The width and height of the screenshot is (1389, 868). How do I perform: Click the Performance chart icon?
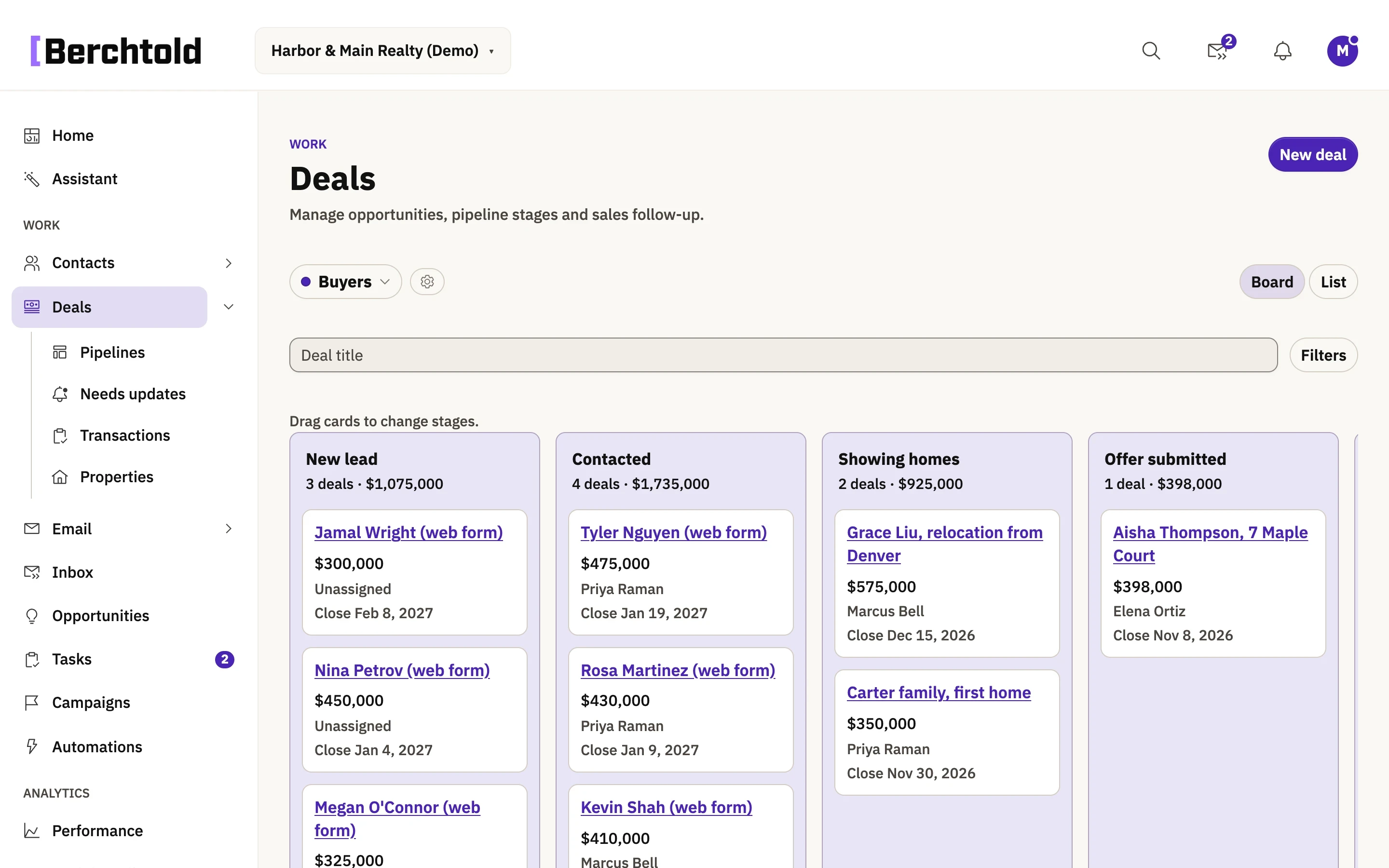click(31, 831)
